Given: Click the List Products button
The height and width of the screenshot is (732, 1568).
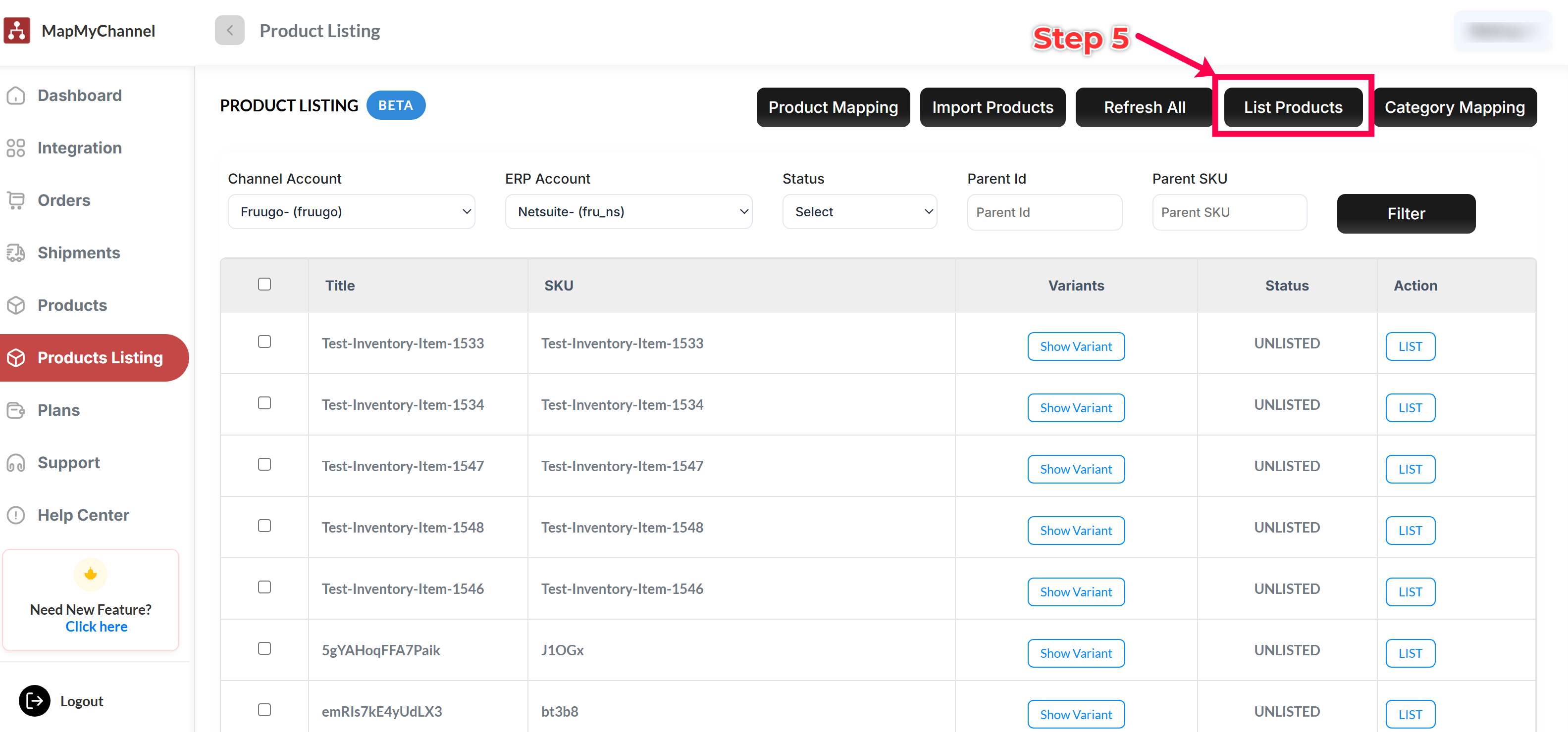Looking at the screenshot, I should (x=1293, y=107).
